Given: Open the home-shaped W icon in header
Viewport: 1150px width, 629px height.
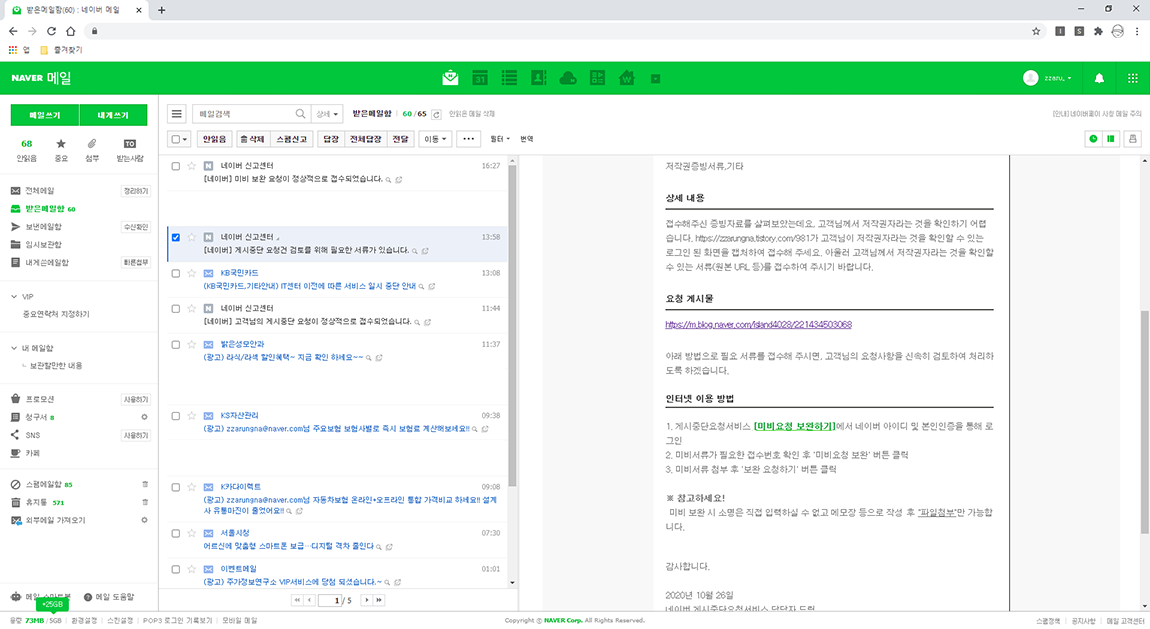Looking at the screenshot, I should [626, 78].
